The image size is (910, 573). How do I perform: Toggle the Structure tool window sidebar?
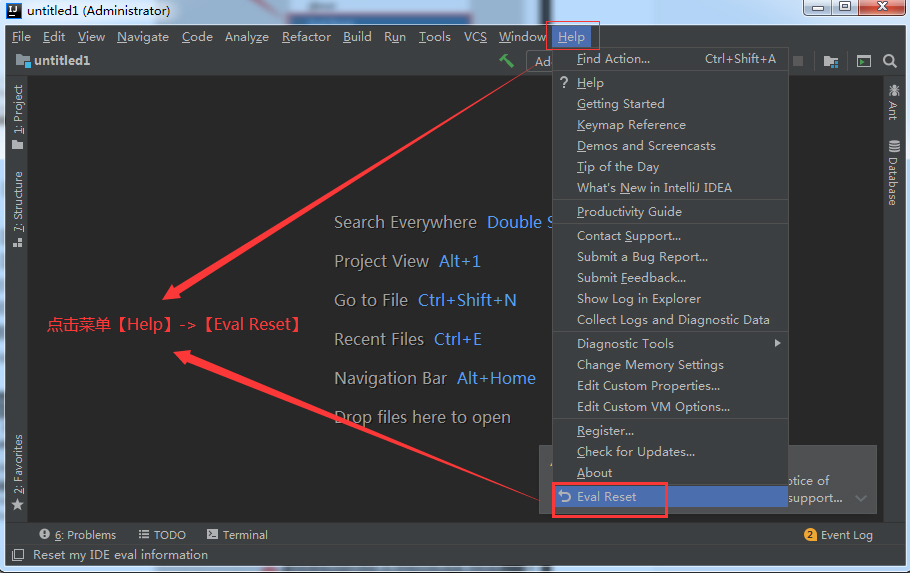[18, 209]
